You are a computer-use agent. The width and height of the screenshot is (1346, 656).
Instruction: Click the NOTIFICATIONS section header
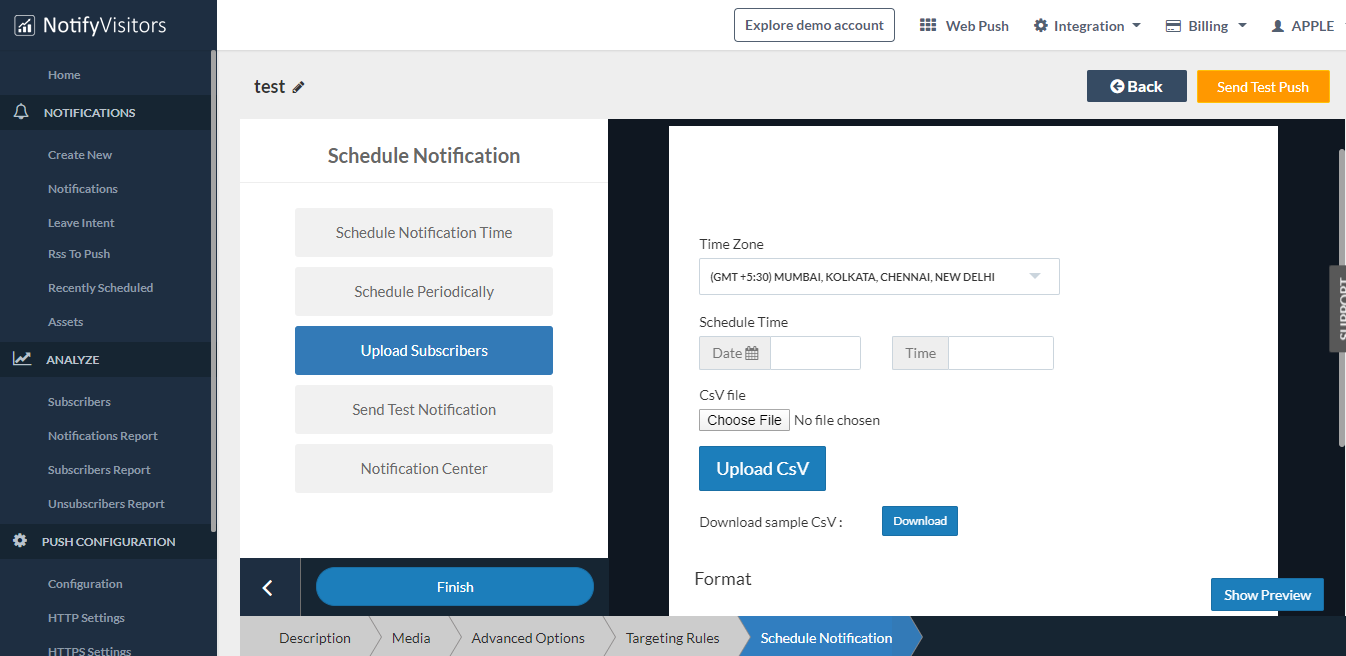[105, 112]
